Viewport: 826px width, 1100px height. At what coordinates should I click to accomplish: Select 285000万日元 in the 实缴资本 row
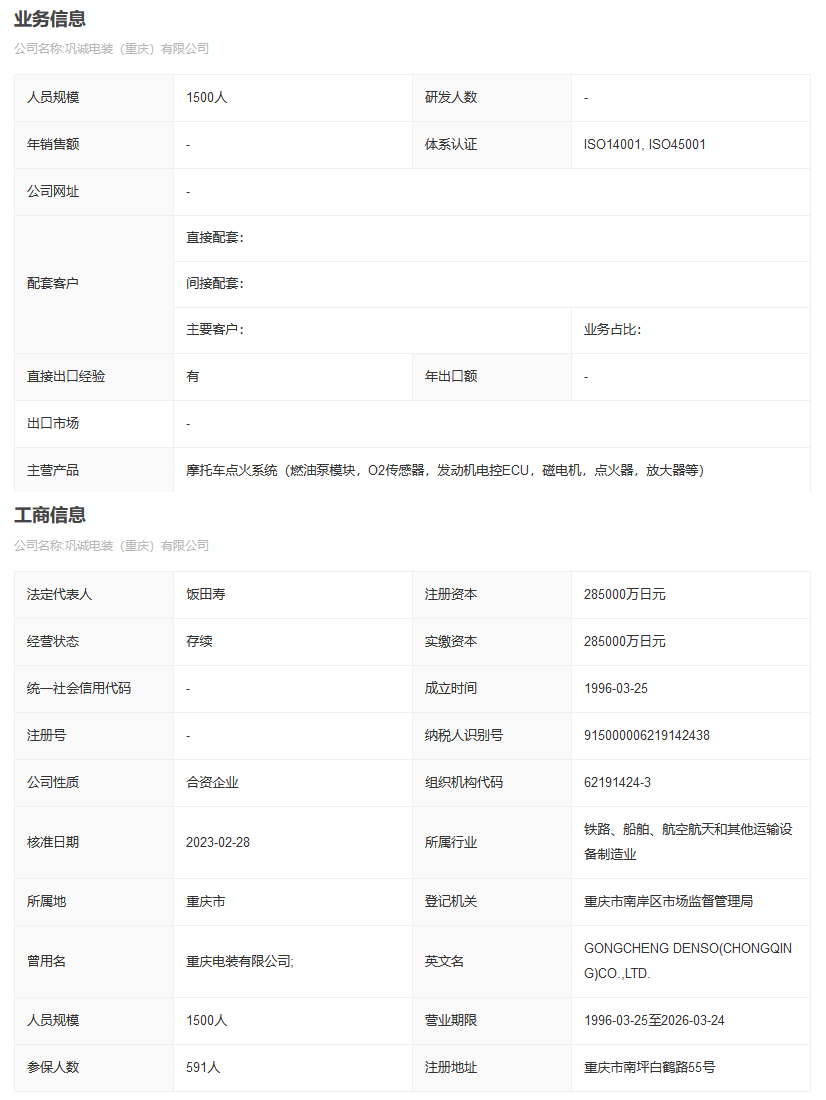tap(625, 642)
